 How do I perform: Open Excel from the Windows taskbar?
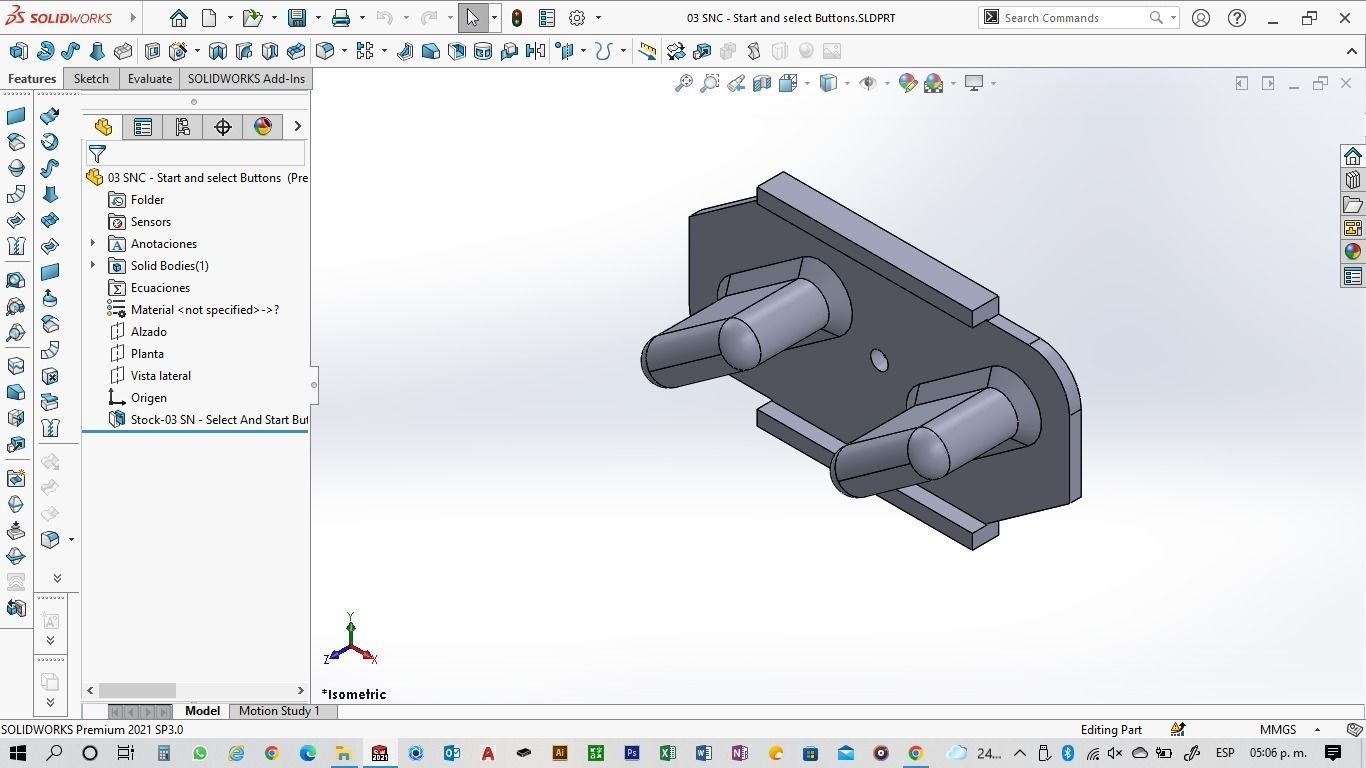tap(668, 753)
